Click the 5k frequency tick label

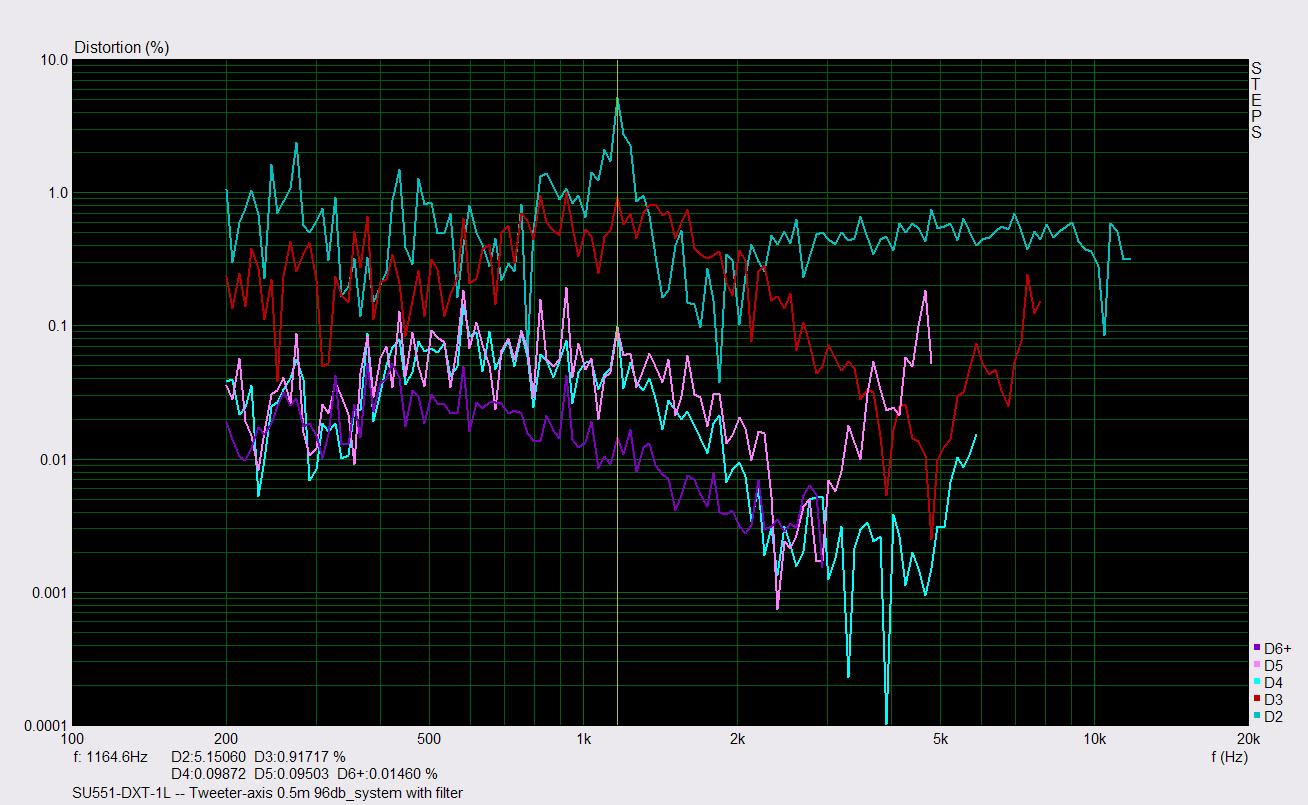pos(940,740)
